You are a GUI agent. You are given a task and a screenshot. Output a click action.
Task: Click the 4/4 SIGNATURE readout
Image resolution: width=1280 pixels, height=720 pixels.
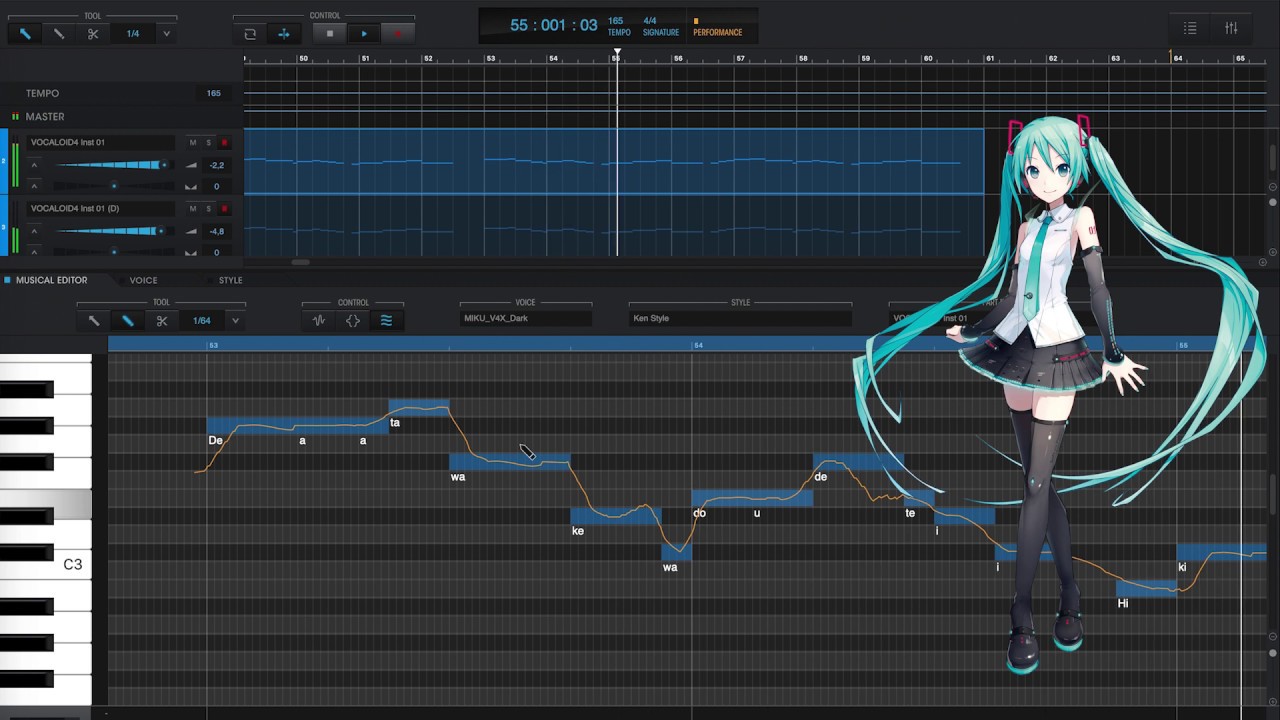tap(660, 26)
